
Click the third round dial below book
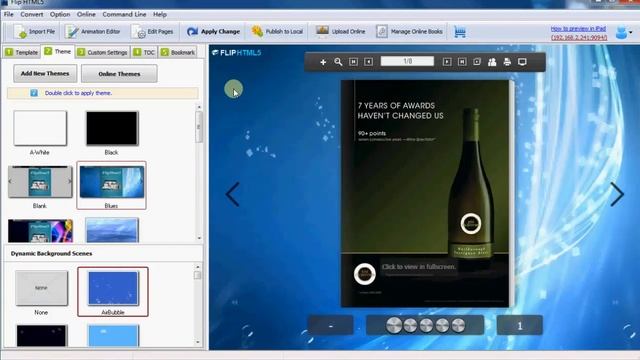[x=426, y=326]
